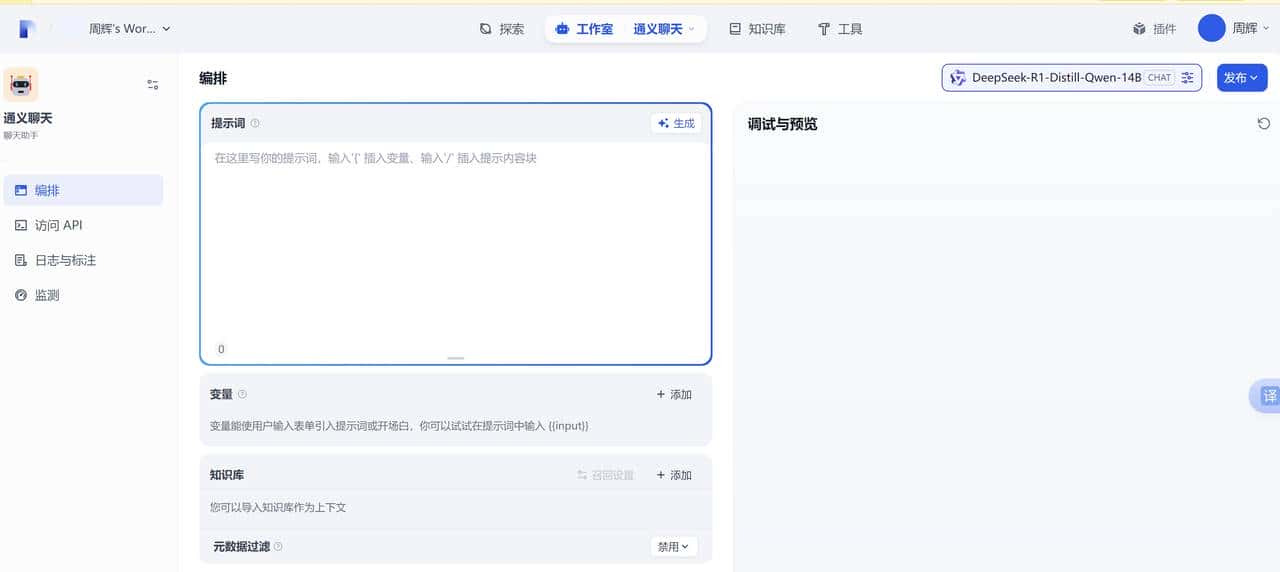The width and height of the screenshot is (1280, 572).
Task: Click the 发布 publish button
Action: pyautogui.click(x=1242, y=78)
